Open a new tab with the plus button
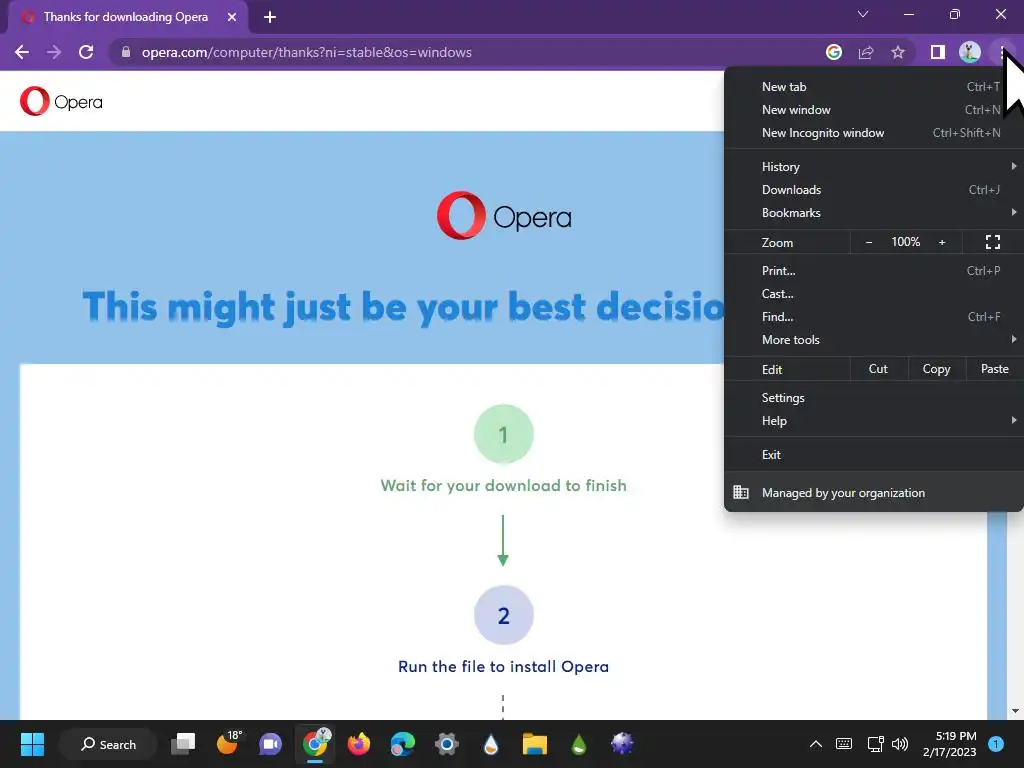 pyautogui.click(x=270, y=17)
